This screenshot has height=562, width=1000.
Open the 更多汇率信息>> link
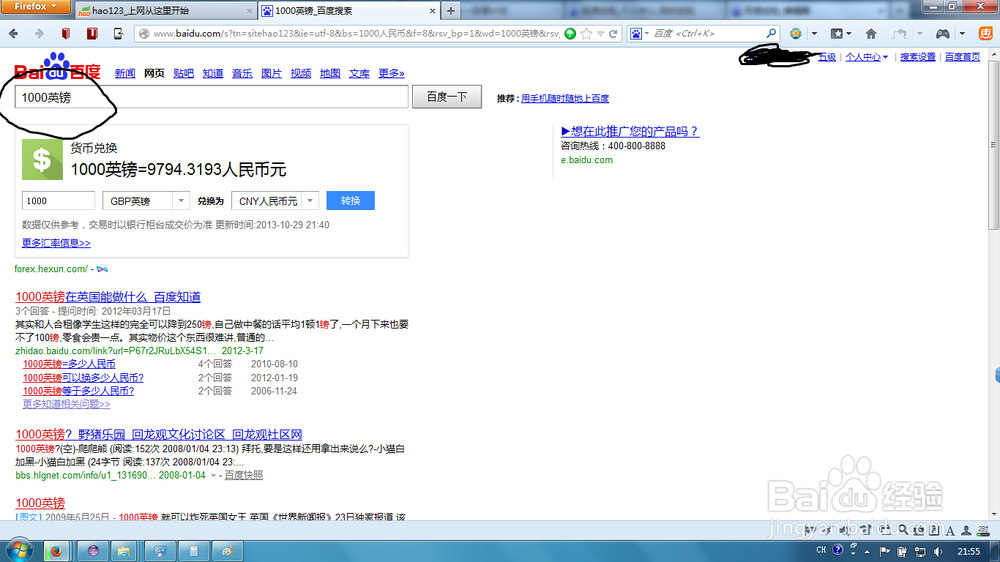click(x=56, y=243)
